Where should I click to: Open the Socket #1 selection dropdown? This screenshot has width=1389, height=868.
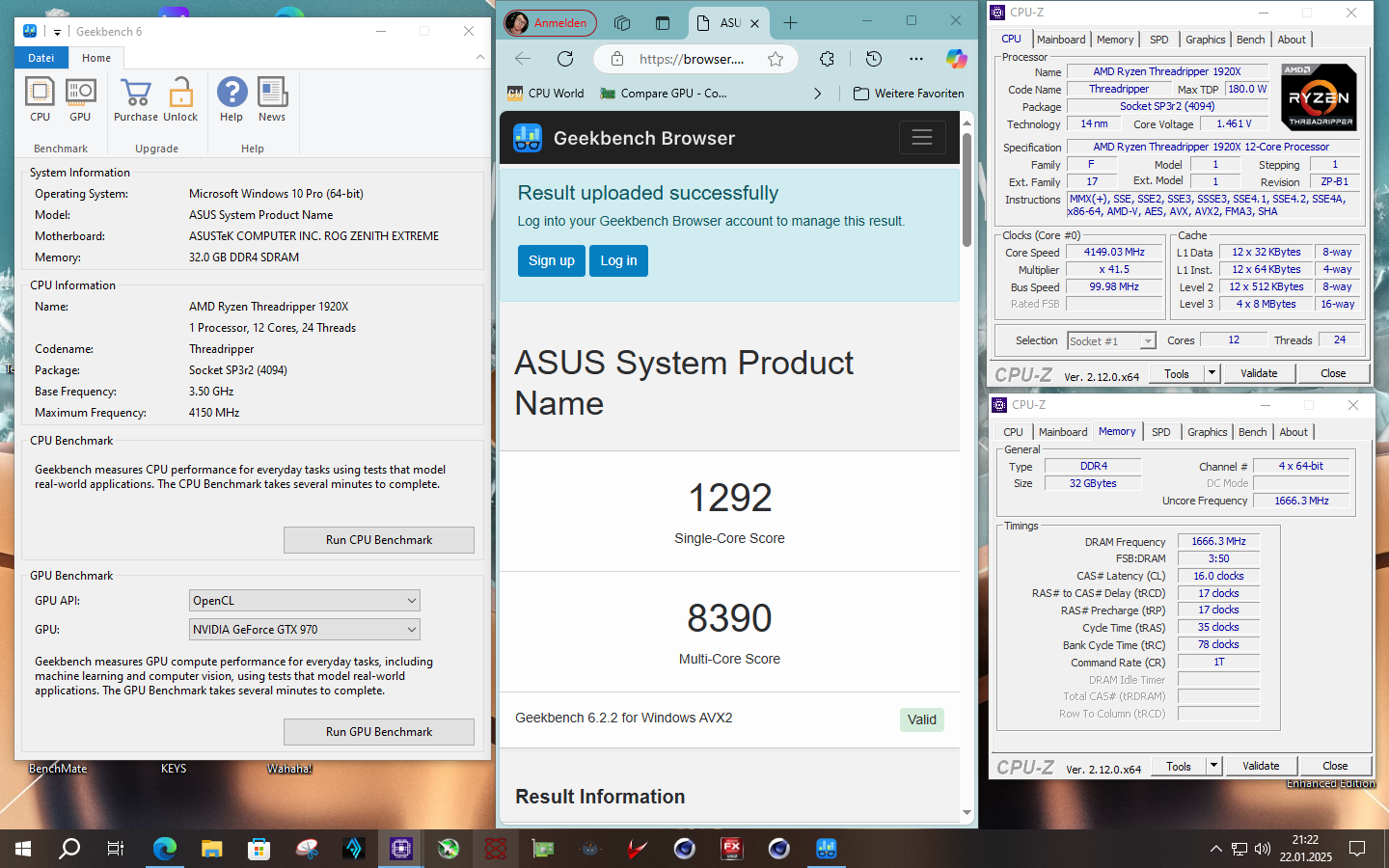(1111, 340)
